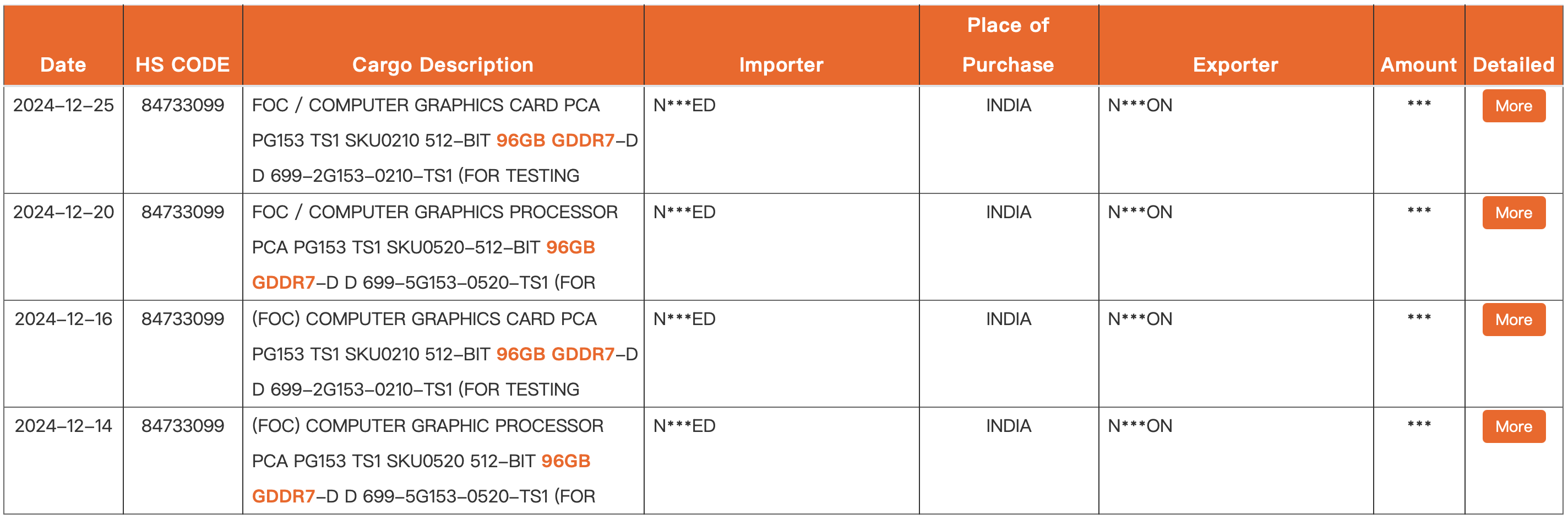Click the masked amount in the 2024-12-25 row
The image size is (1568, 519).
pos(1418,105)
